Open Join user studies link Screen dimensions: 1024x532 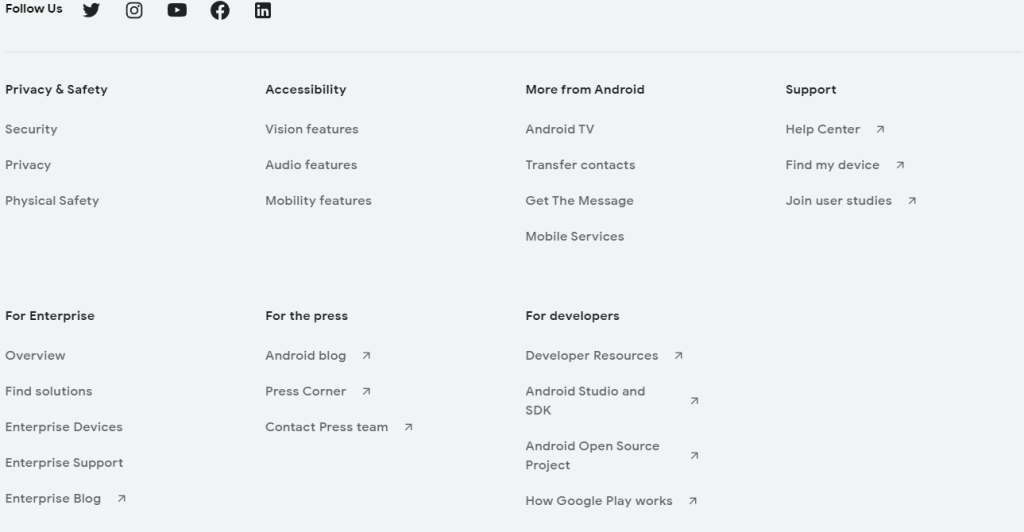[838, 201]
